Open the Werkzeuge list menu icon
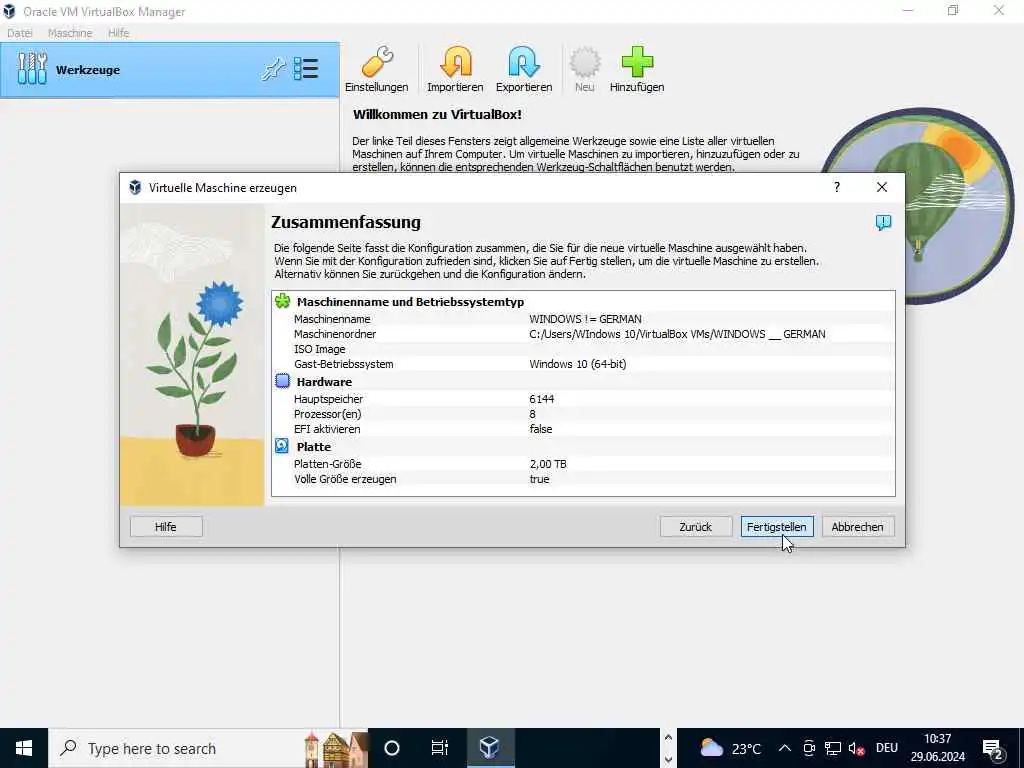Screen dimensions: 1024x768 pos(306,69)
